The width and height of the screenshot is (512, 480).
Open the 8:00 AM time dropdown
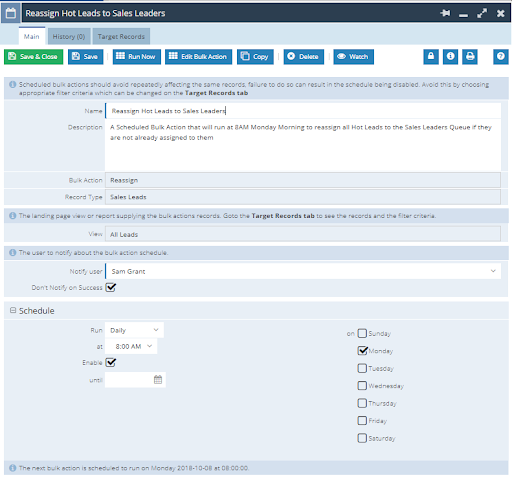pyautogui.click(x=131, y=346)
